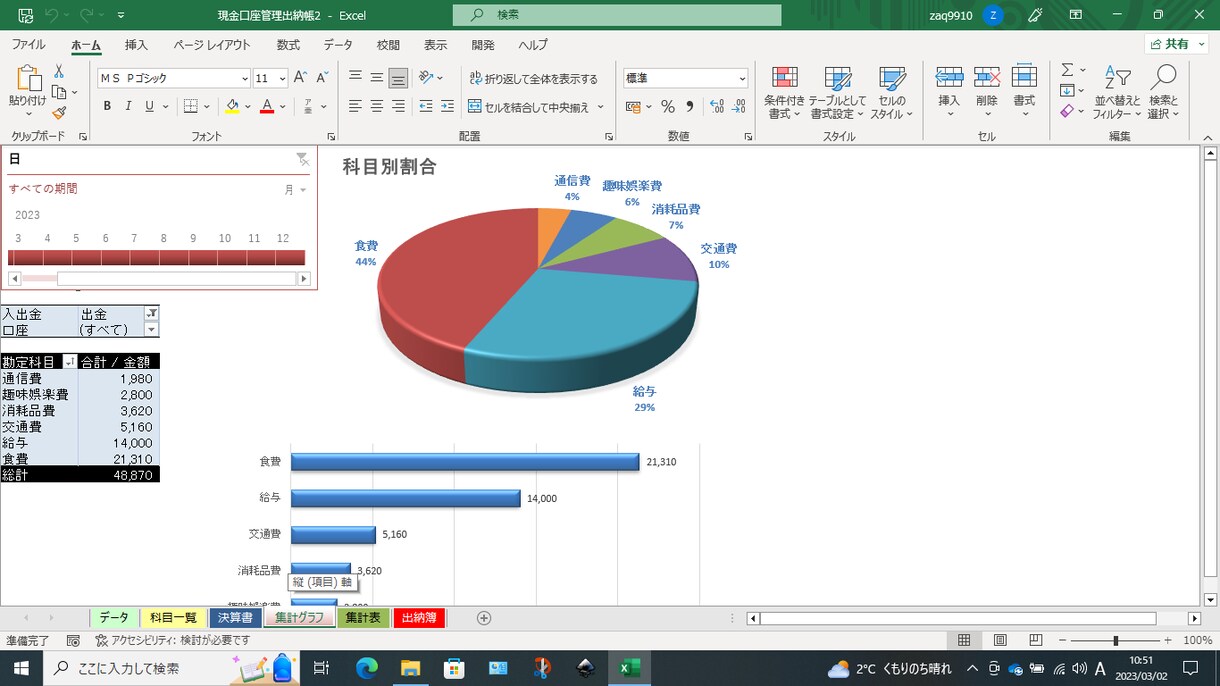The image size is (1220, 686).
Task: Click the 共有 share button
Action: 1176,44
